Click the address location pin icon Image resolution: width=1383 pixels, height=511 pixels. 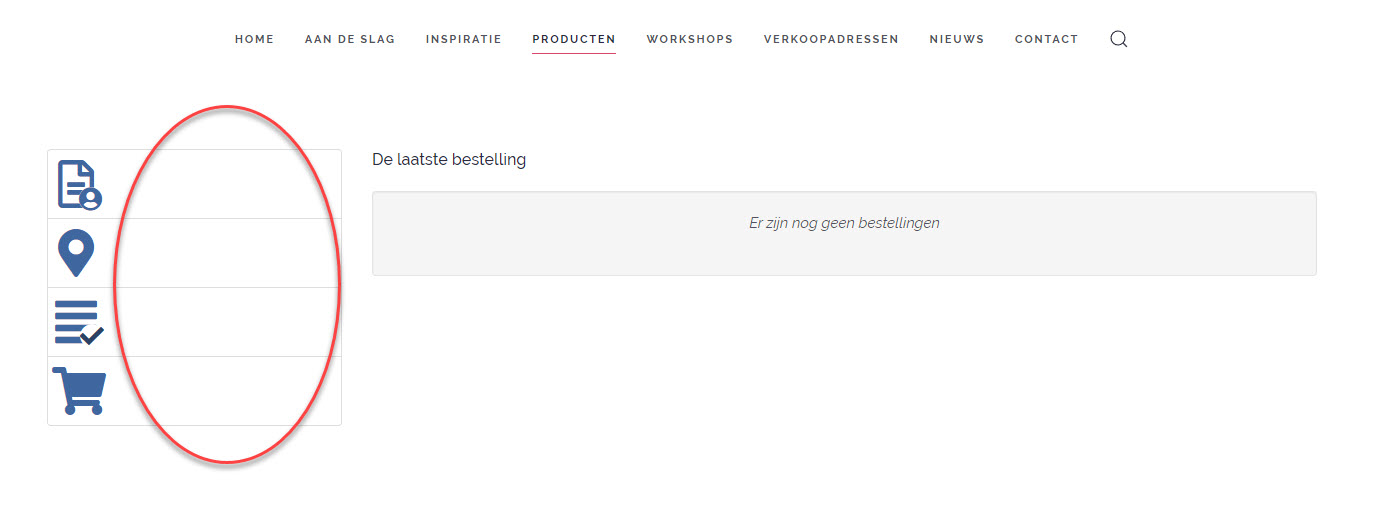77,253
